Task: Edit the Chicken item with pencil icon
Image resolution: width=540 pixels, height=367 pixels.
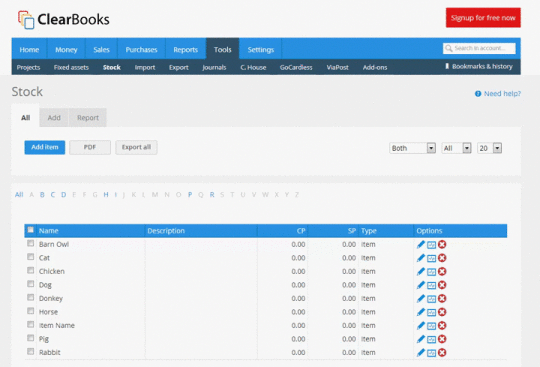Action: pos(420,271)
